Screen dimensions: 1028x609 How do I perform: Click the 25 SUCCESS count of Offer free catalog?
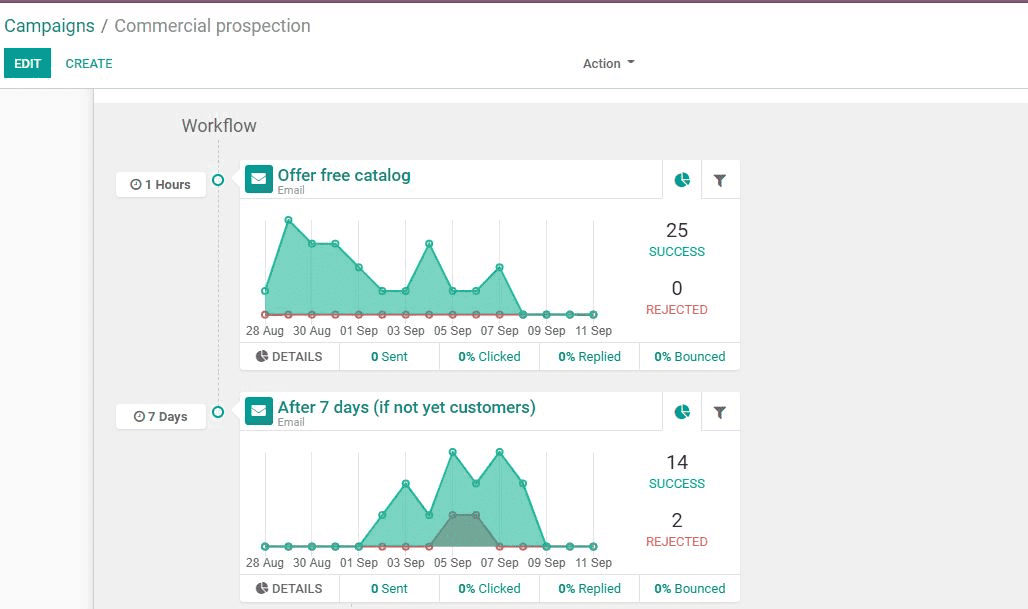pos(677,239)
